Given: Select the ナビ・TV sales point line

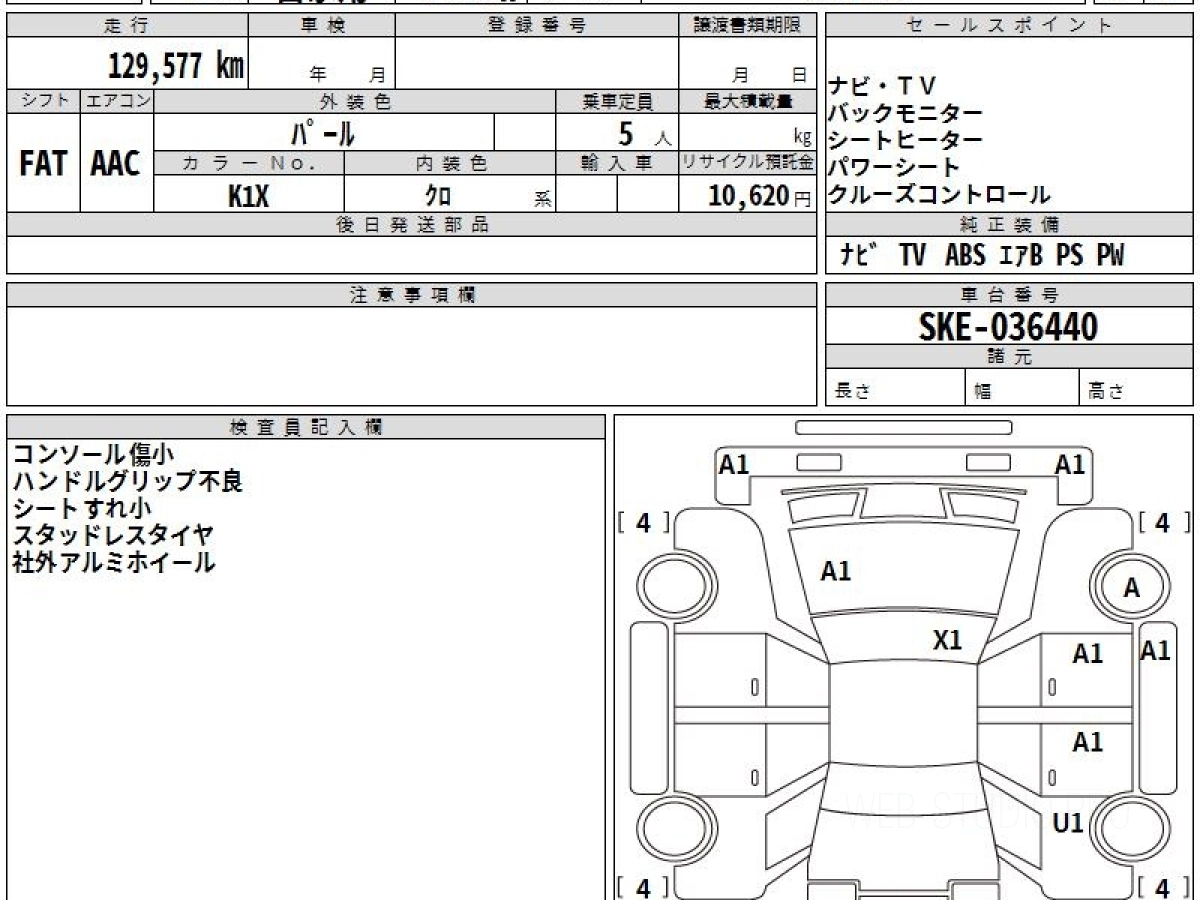Looking at the screenshot, I should click(x=882, y=87).
